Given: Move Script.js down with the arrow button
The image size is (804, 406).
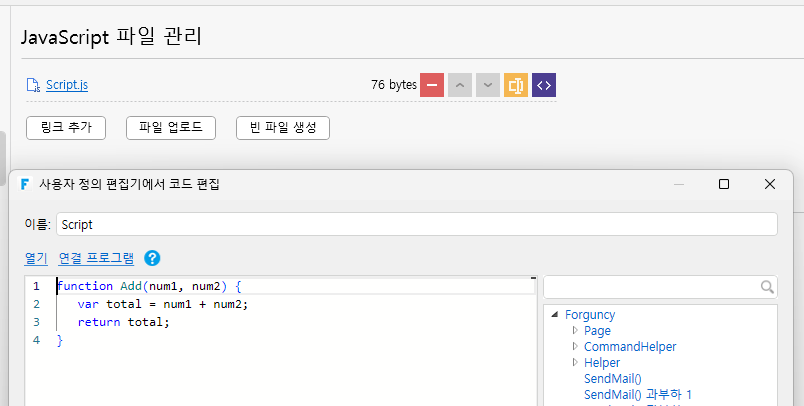Looking at the screenshot, I should tap(488, 85).
